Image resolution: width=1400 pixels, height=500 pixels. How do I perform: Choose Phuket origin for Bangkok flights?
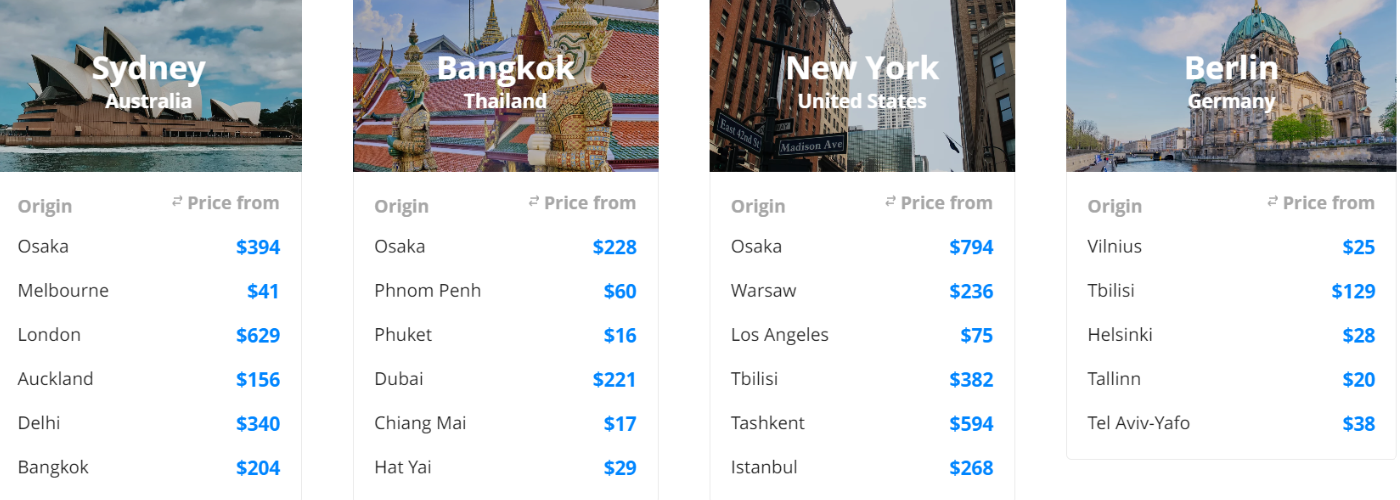[403, 335]
